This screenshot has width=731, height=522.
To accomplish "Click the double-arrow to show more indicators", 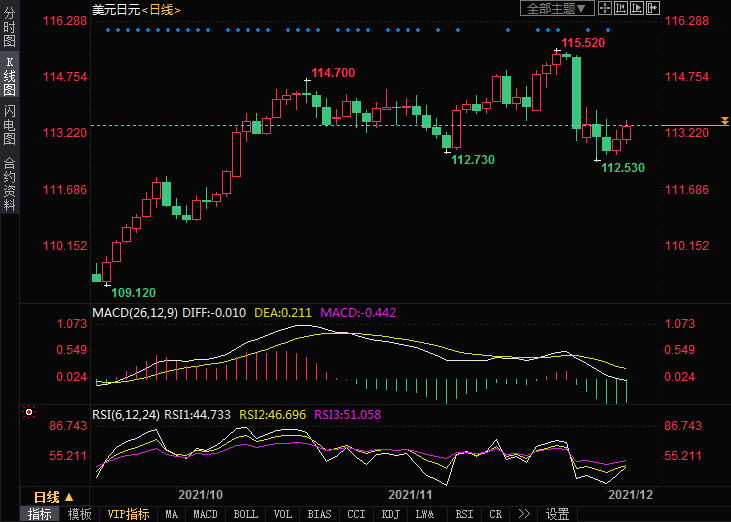I will click(x=523, y=514).
